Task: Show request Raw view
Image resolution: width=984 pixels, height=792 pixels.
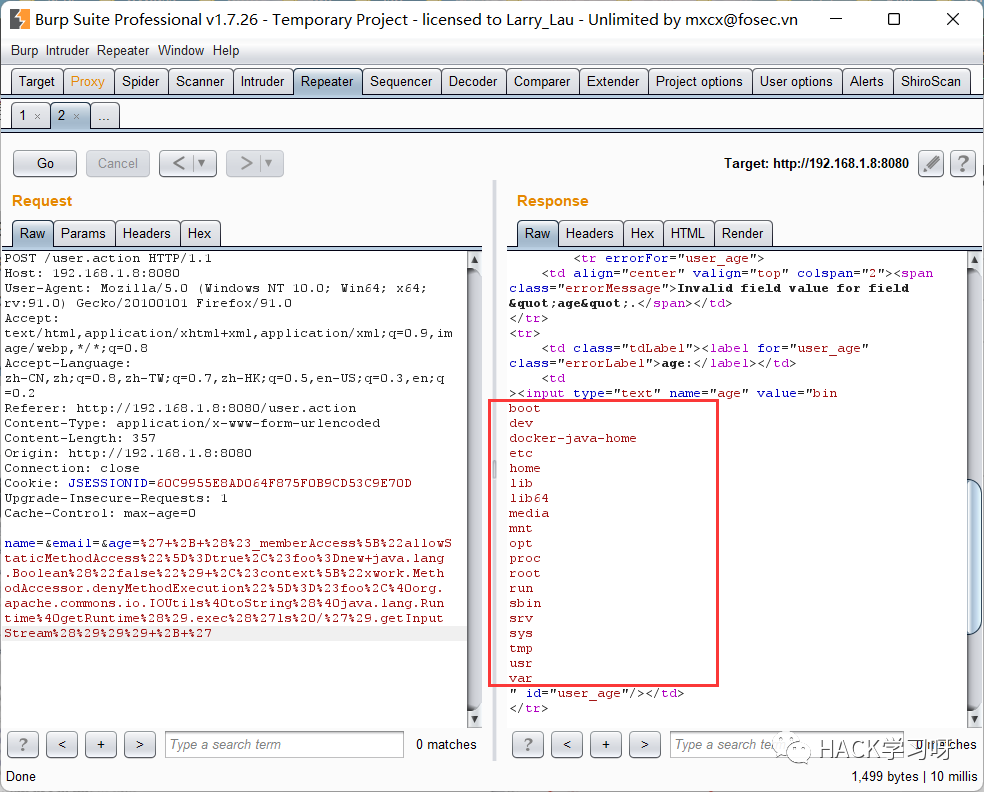Action: click(33, 233)
